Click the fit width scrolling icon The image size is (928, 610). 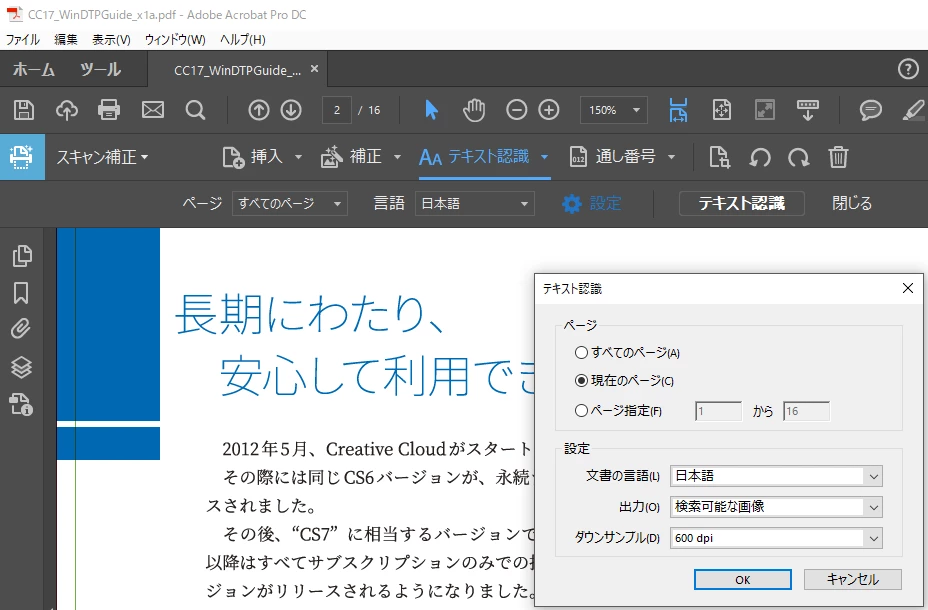pos(678,110)
